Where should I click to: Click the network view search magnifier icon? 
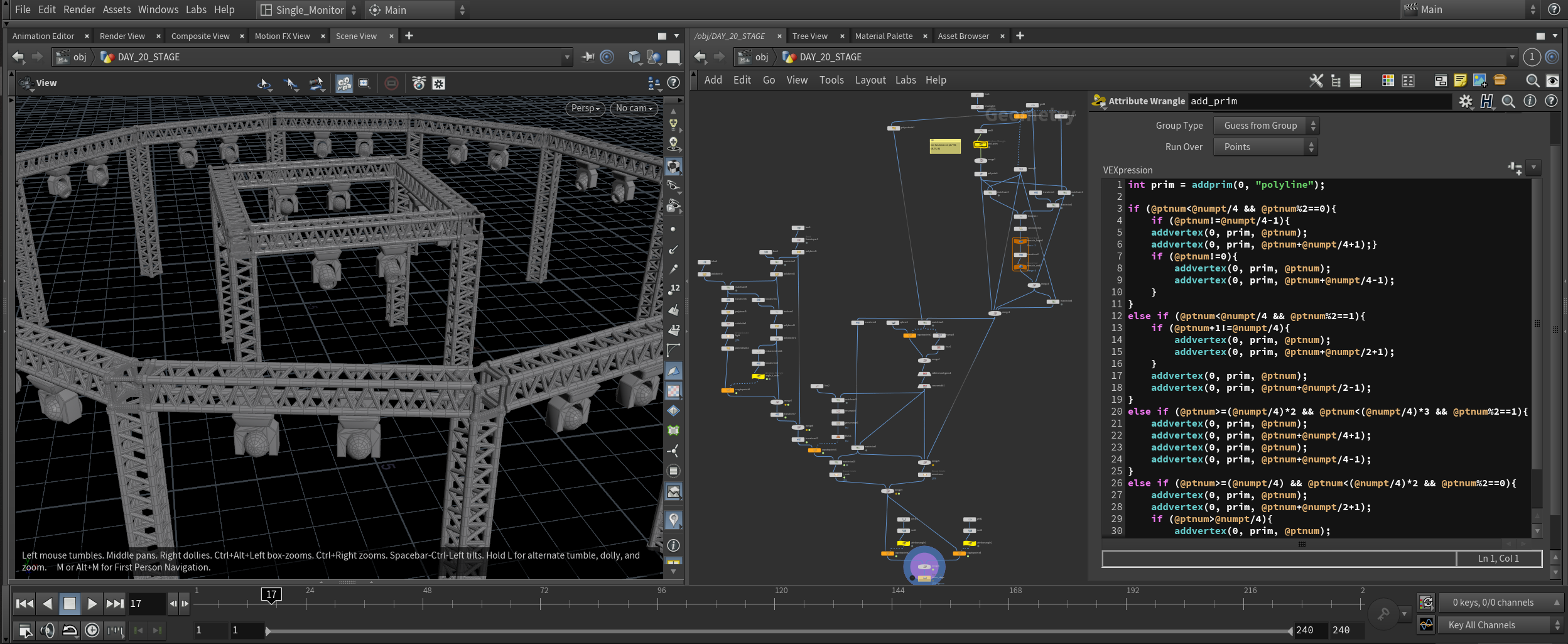click(1532, 80)
